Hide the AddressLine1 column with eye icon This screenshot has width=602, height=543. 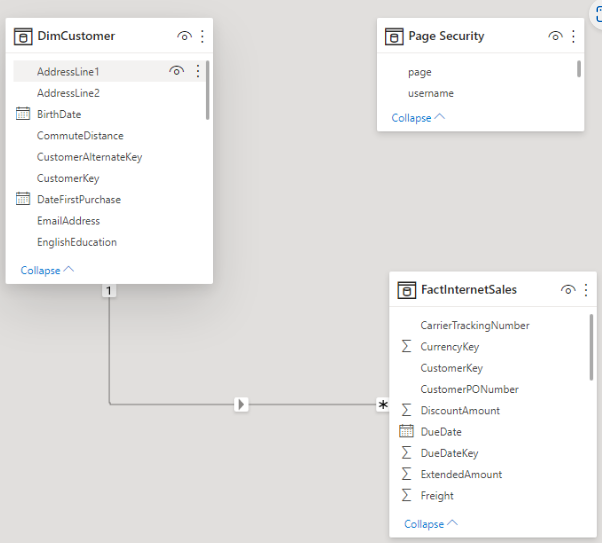click(x=177, y=71)
